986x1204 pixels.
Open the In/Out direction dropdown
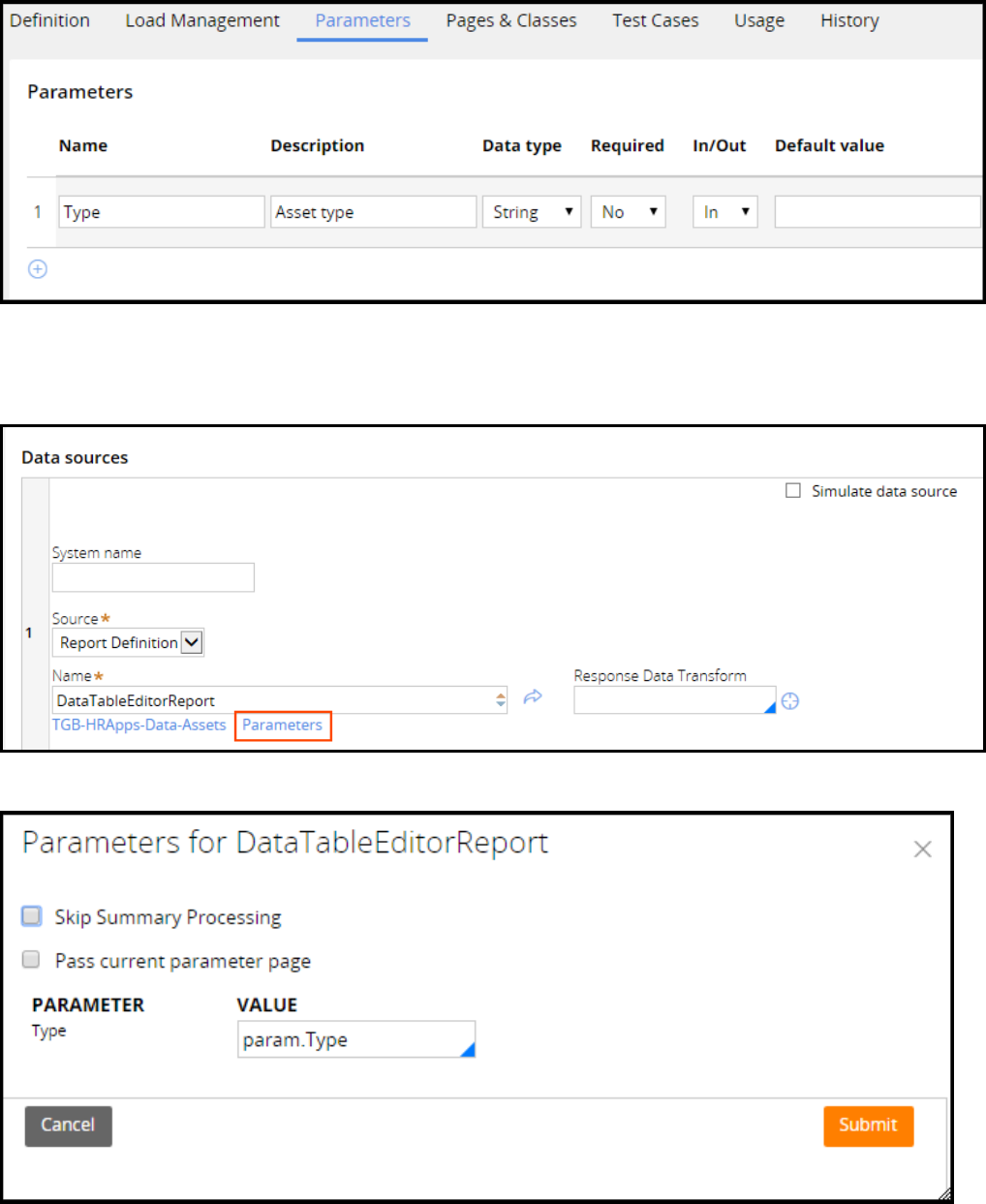tap(724, 212)
